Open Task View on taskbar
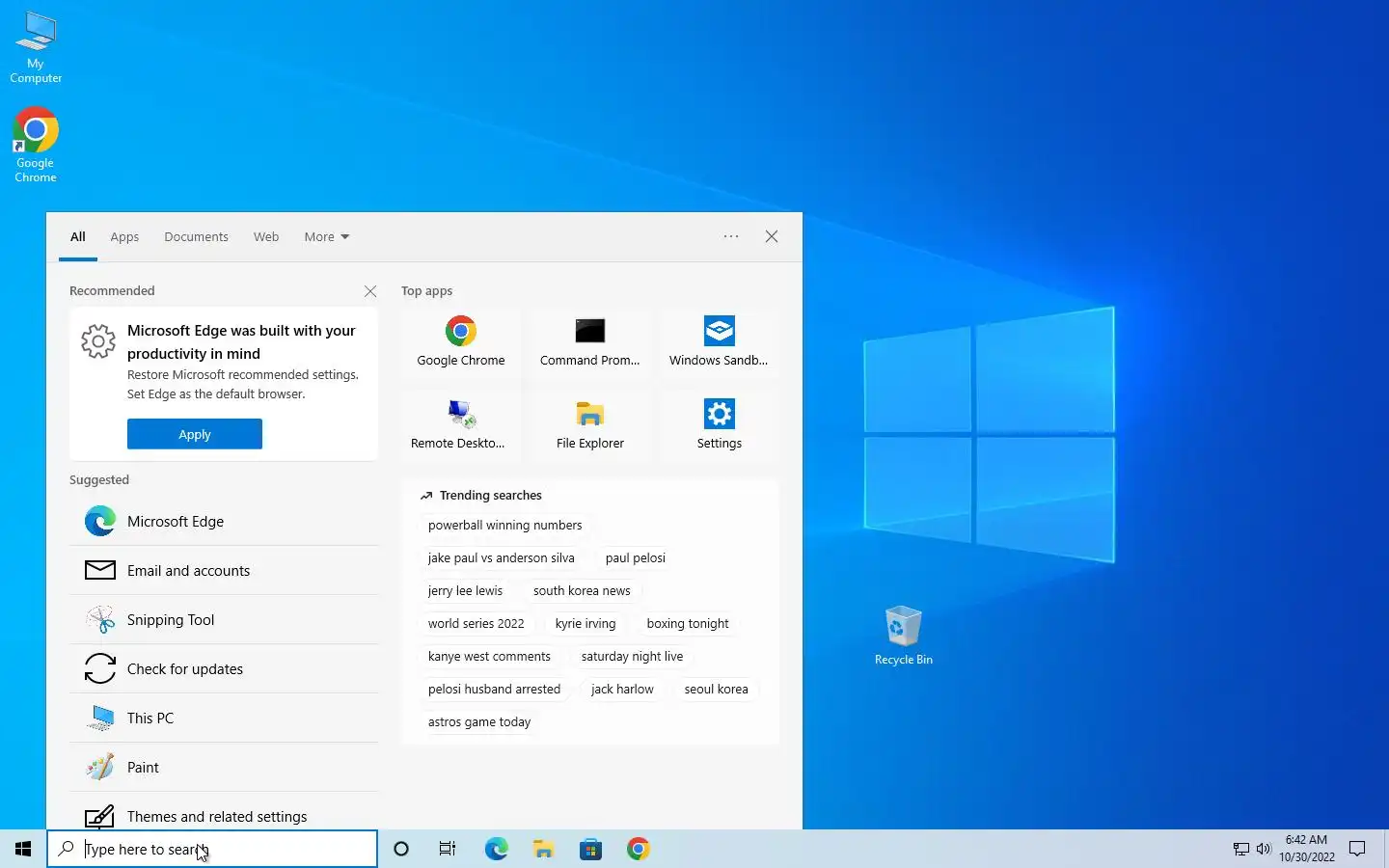 (448, 849)
